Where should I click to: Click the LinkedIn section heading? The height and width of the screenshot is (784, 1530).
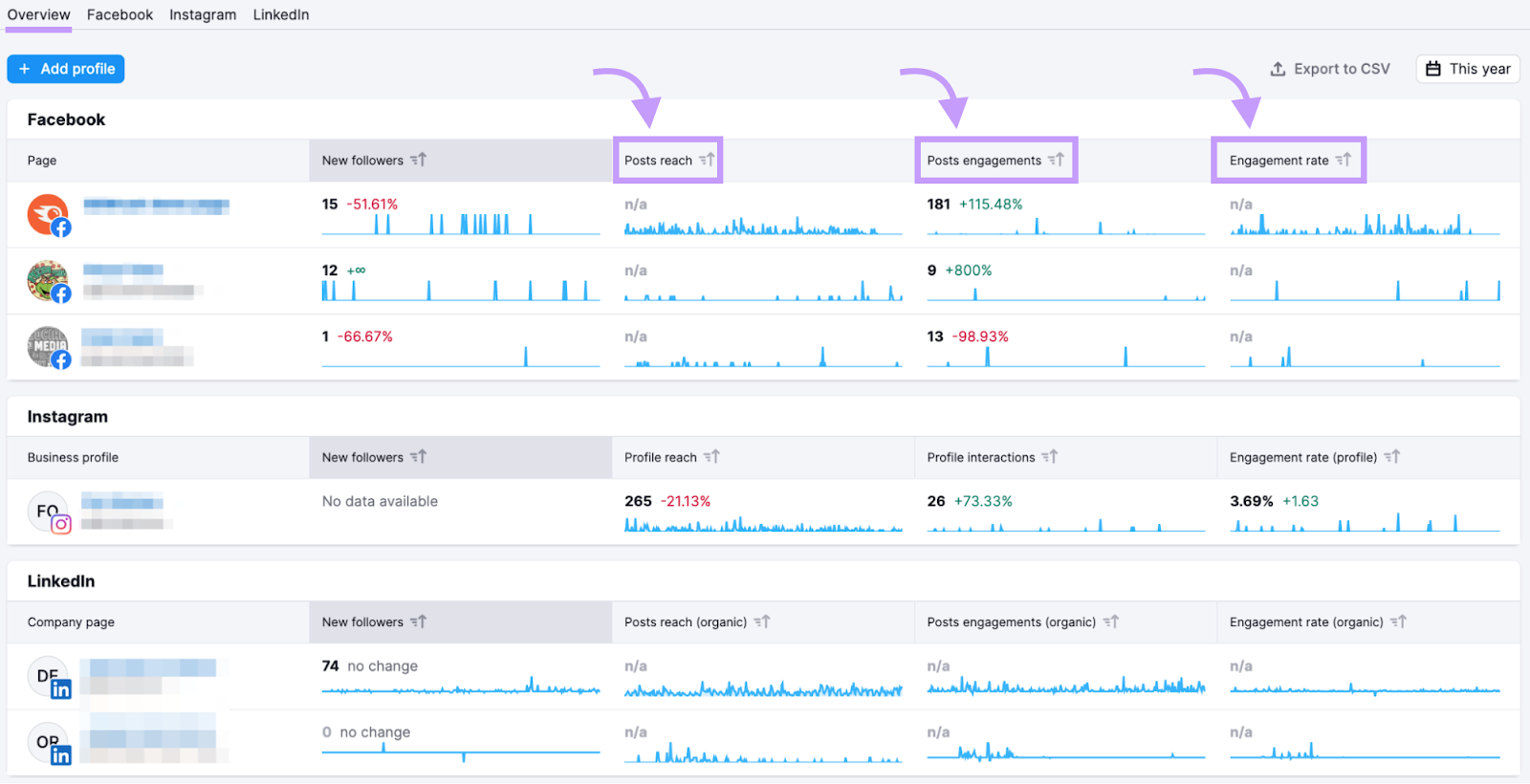[60, 581]
